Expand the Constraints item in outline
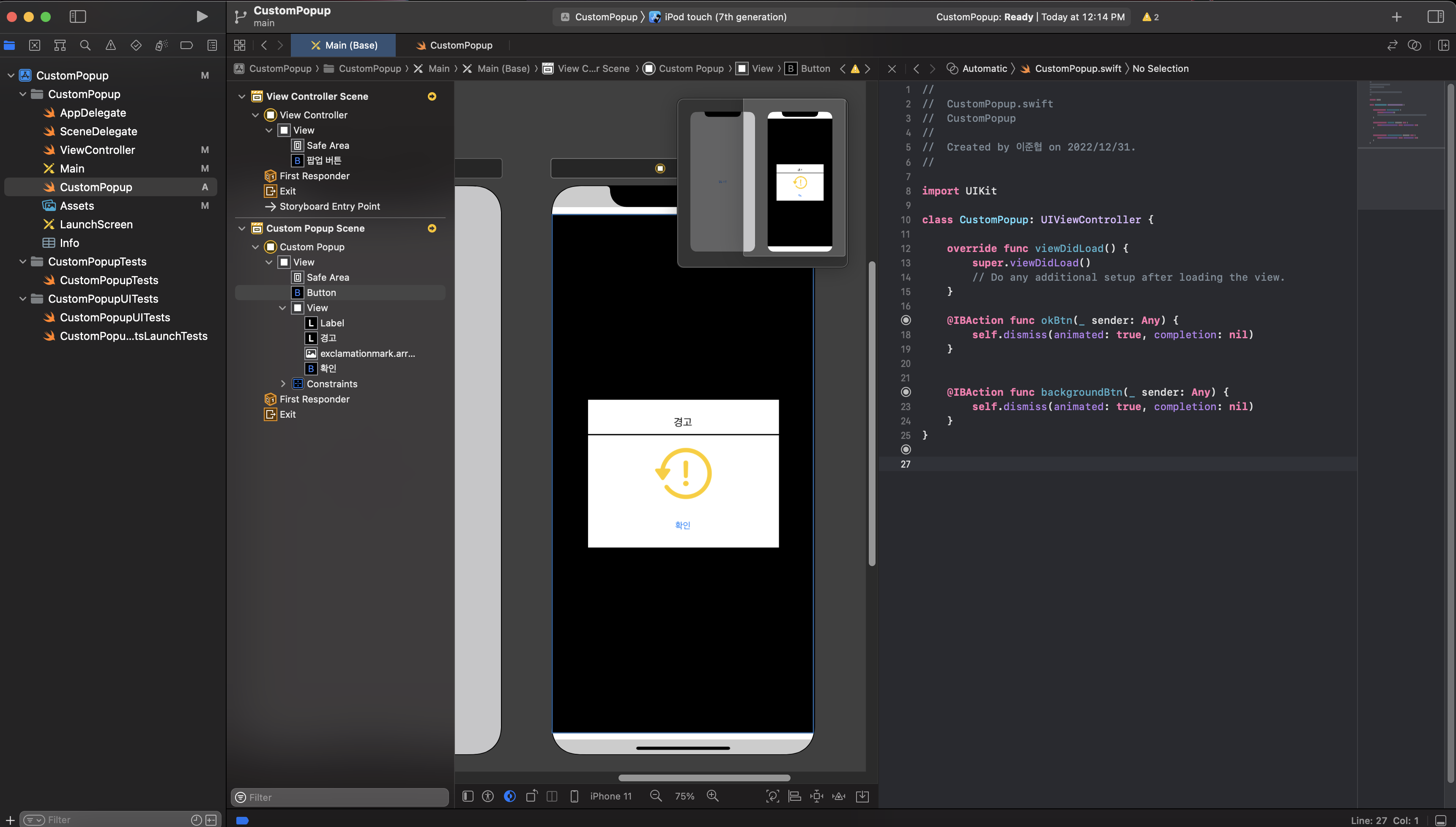 (283, 384)
